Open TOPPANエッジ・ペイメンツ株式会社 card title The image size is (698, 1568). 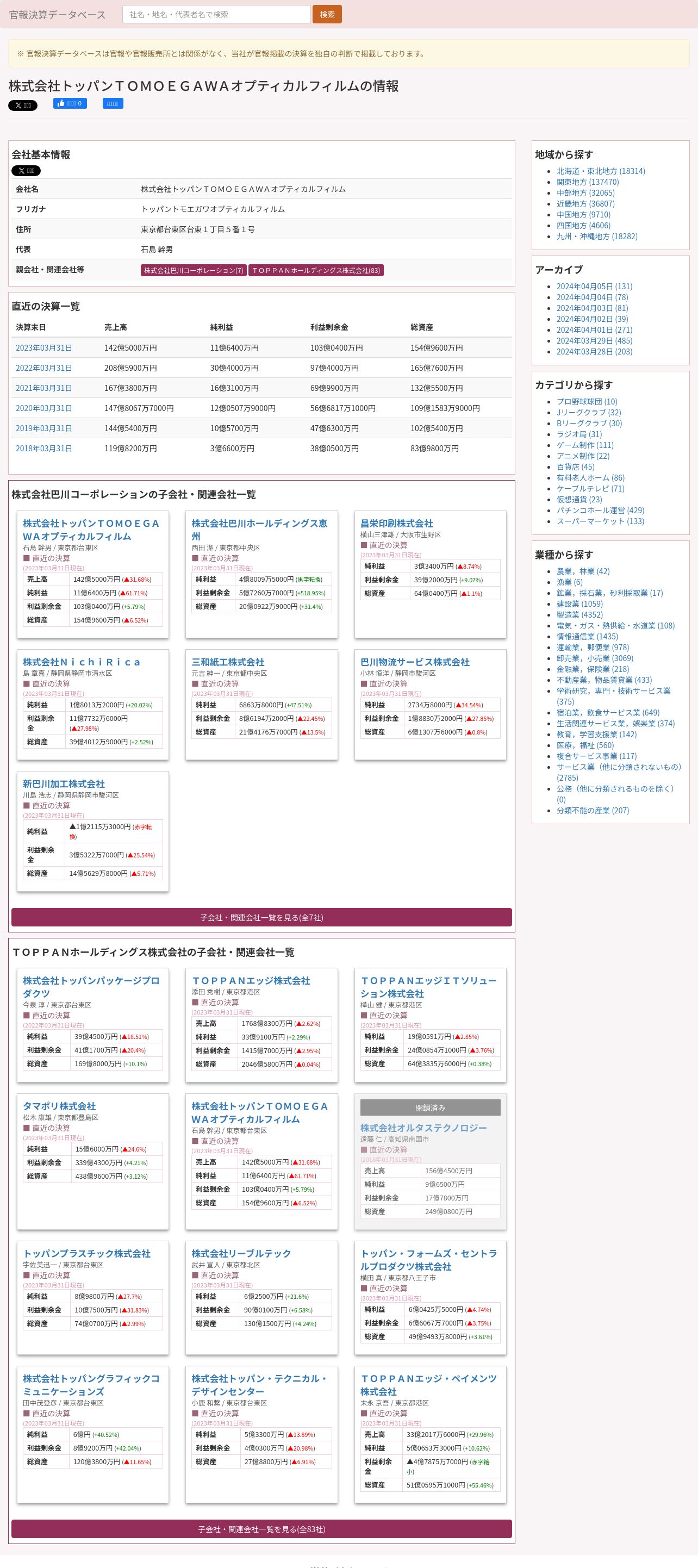click(428, 1385)
